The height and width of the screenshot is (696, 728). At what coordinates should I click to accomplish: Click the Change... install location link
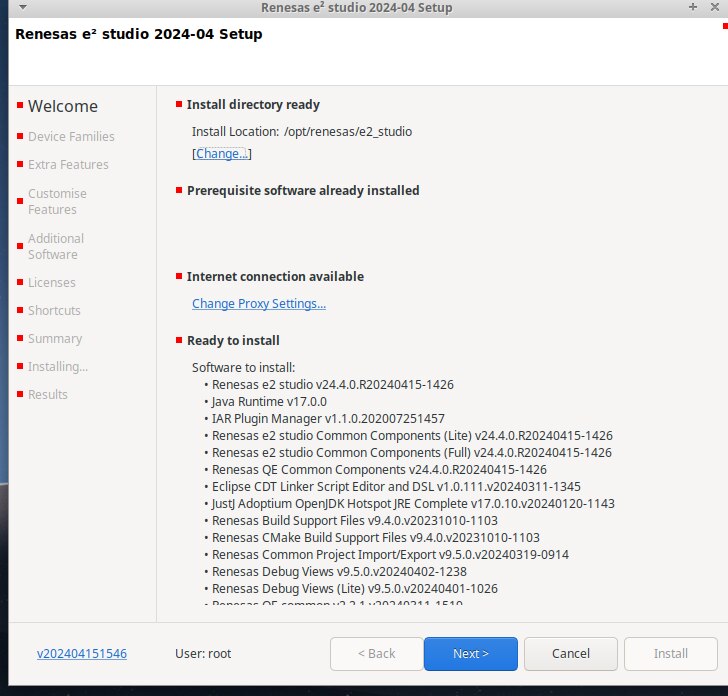coord(221,154)
